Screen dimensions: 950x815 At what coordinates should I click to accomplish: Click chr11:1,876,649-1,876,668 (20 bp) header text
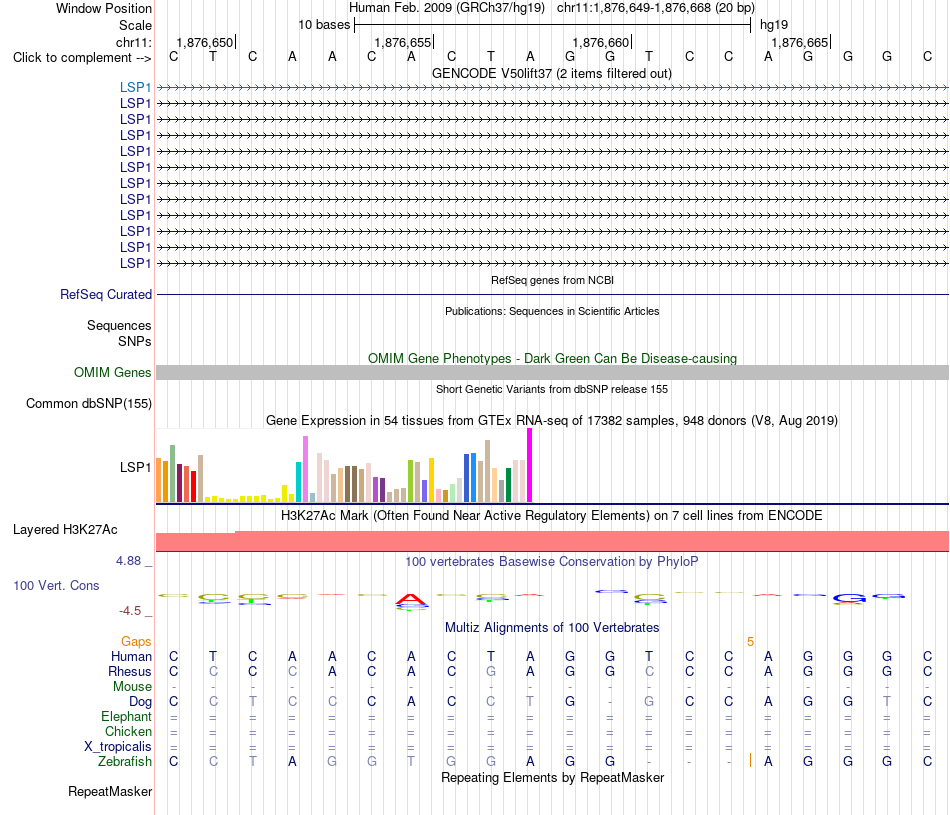[x=656, y=8]
